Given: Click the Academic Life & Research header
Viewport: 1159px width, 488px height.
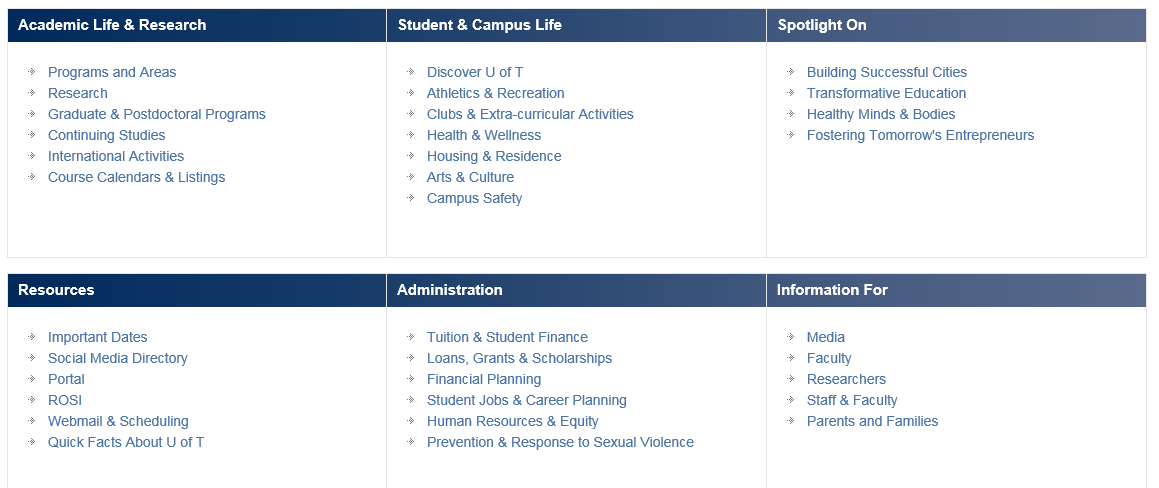Looking at the screenshot, I should [x=112, y=25].
